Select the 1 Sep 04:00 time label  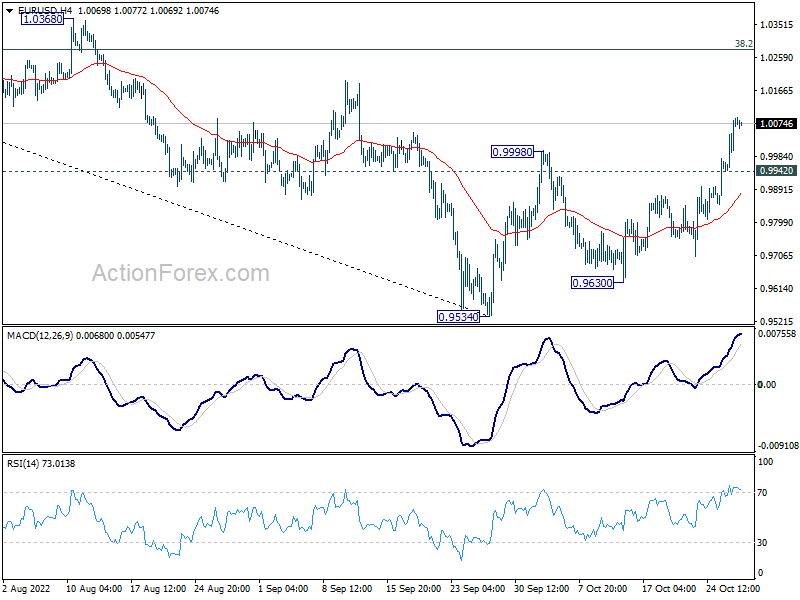(283, 589)
